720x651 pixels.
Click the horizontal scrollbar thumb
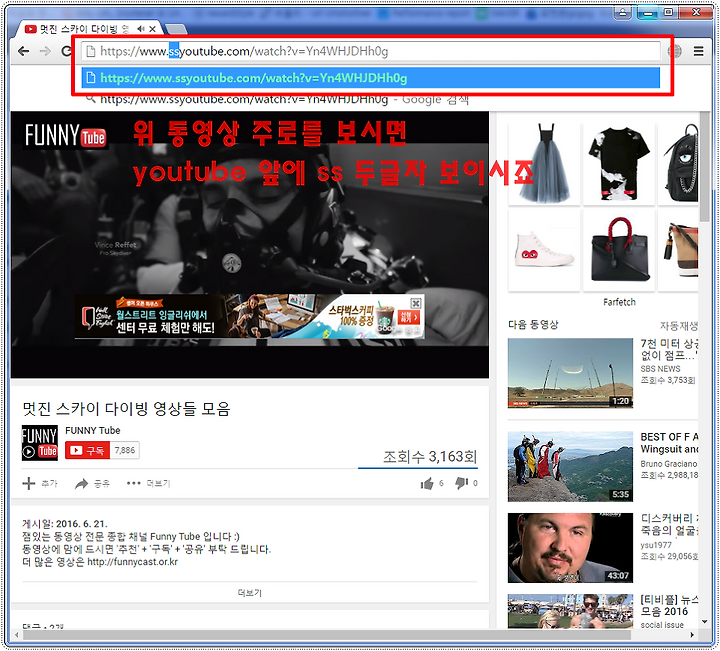click(x=326, y=635)
